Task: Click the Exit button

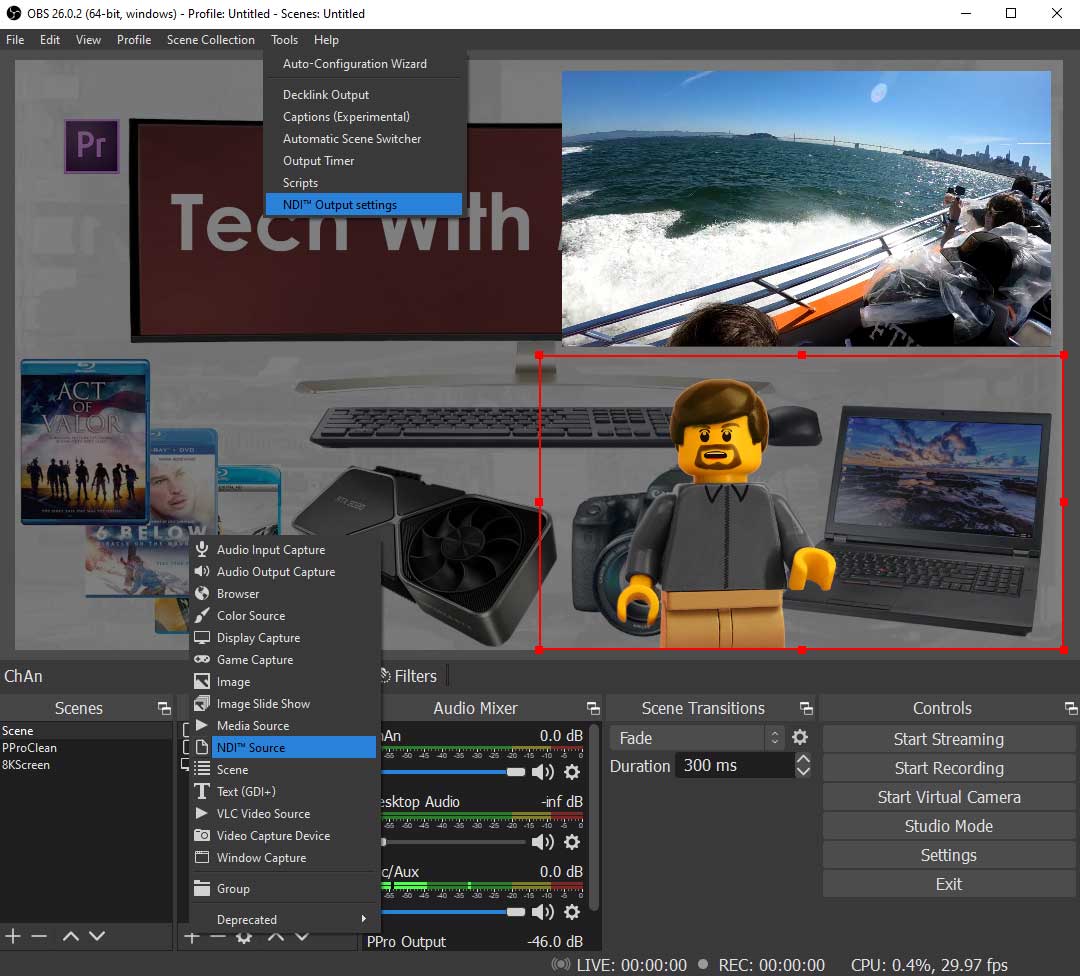Action: point(948,884)
